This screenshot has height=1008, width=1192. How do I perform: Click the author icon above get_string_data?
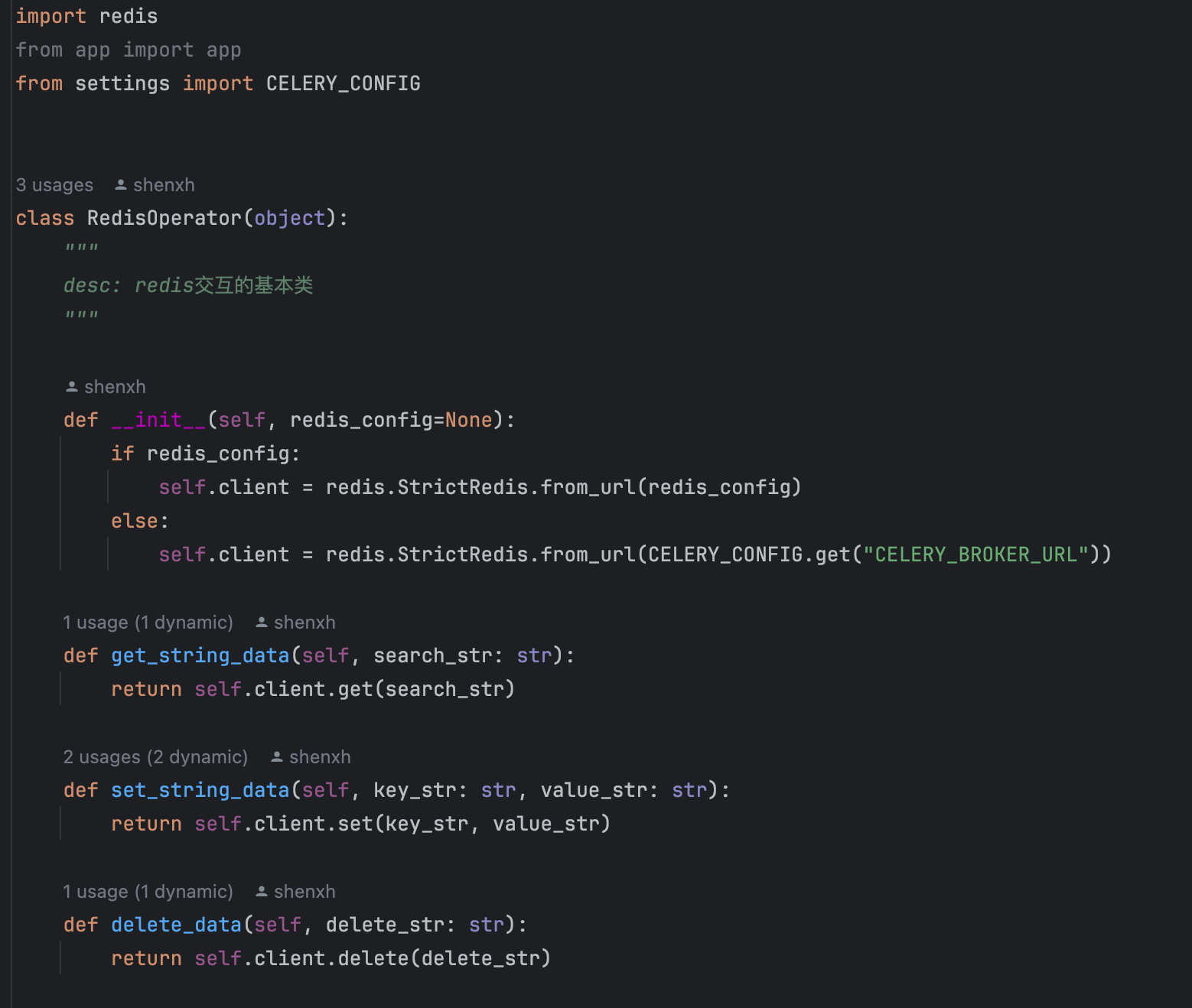click(x=262, y=623)
